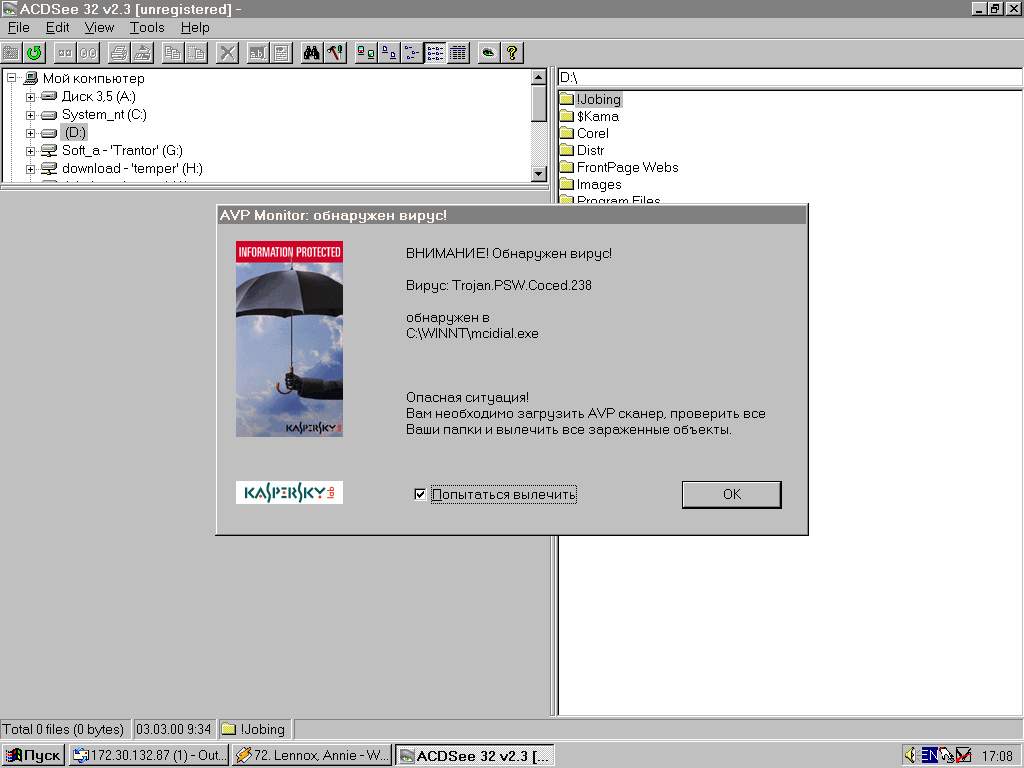
Task: Collapse the Мой компьютер root node
Action: click(12, 78)
